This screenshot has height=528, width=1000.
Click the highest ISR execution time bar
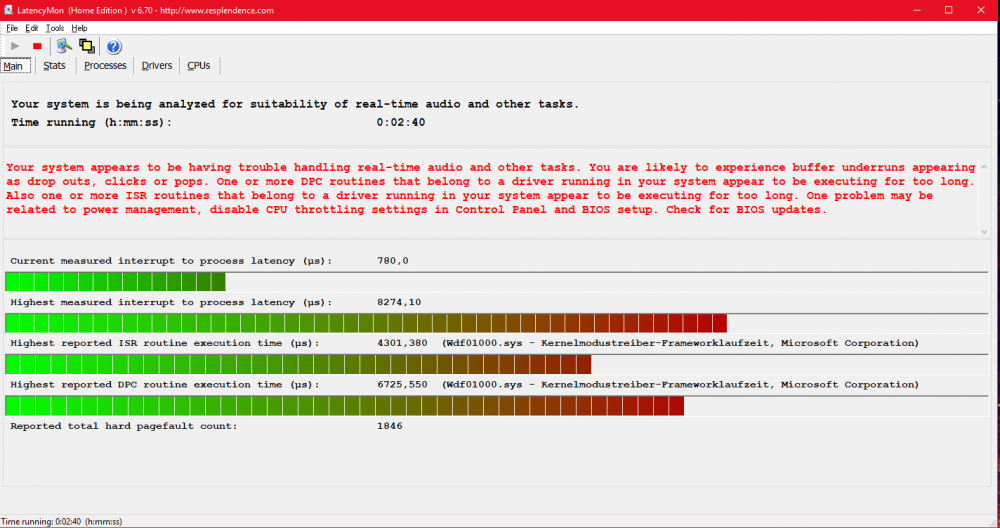[x=497, y=364]
